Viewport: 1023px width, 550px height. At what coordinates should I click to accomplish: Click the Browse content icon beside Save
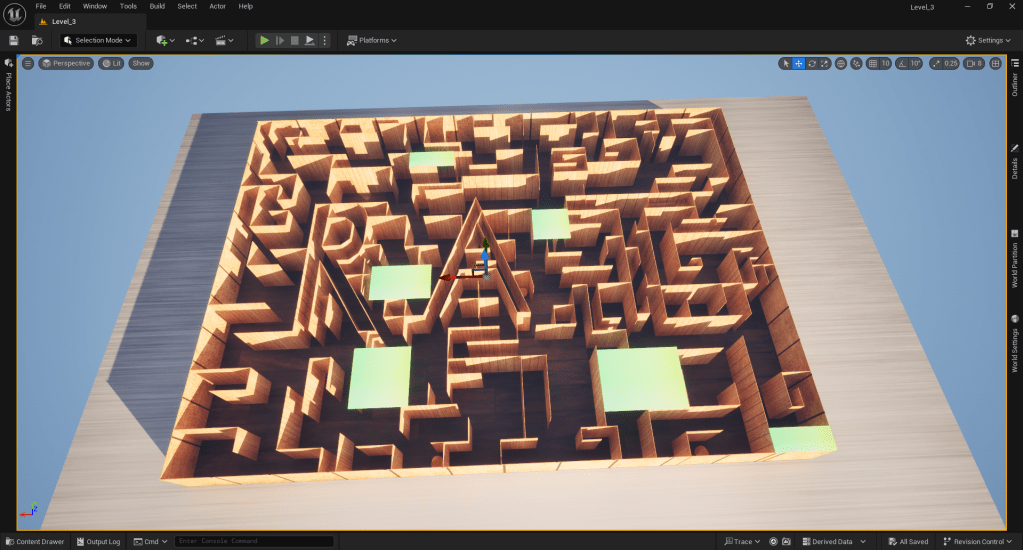(37, 40)
